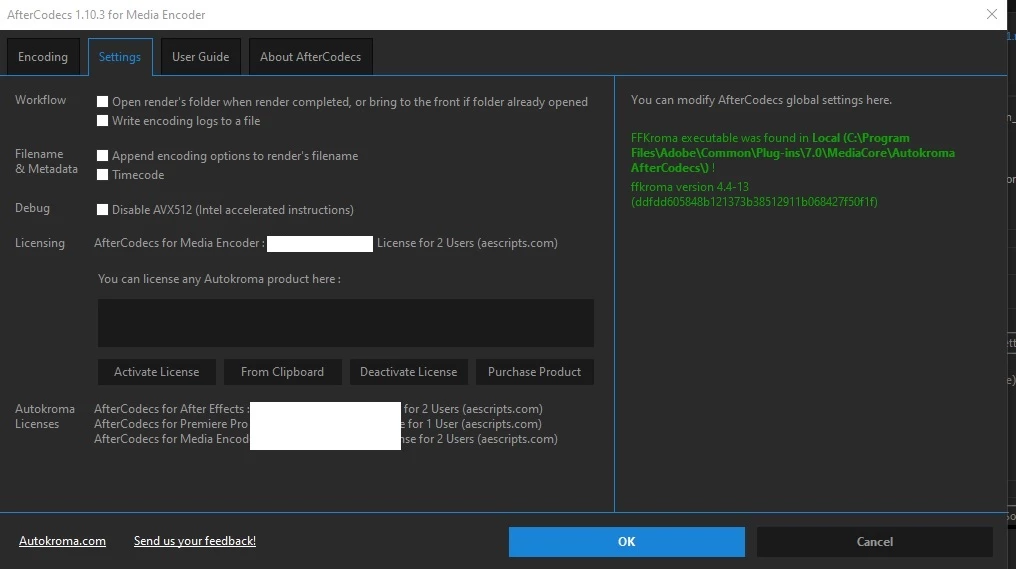Confirm settings with OK button

tap(627, 542)
